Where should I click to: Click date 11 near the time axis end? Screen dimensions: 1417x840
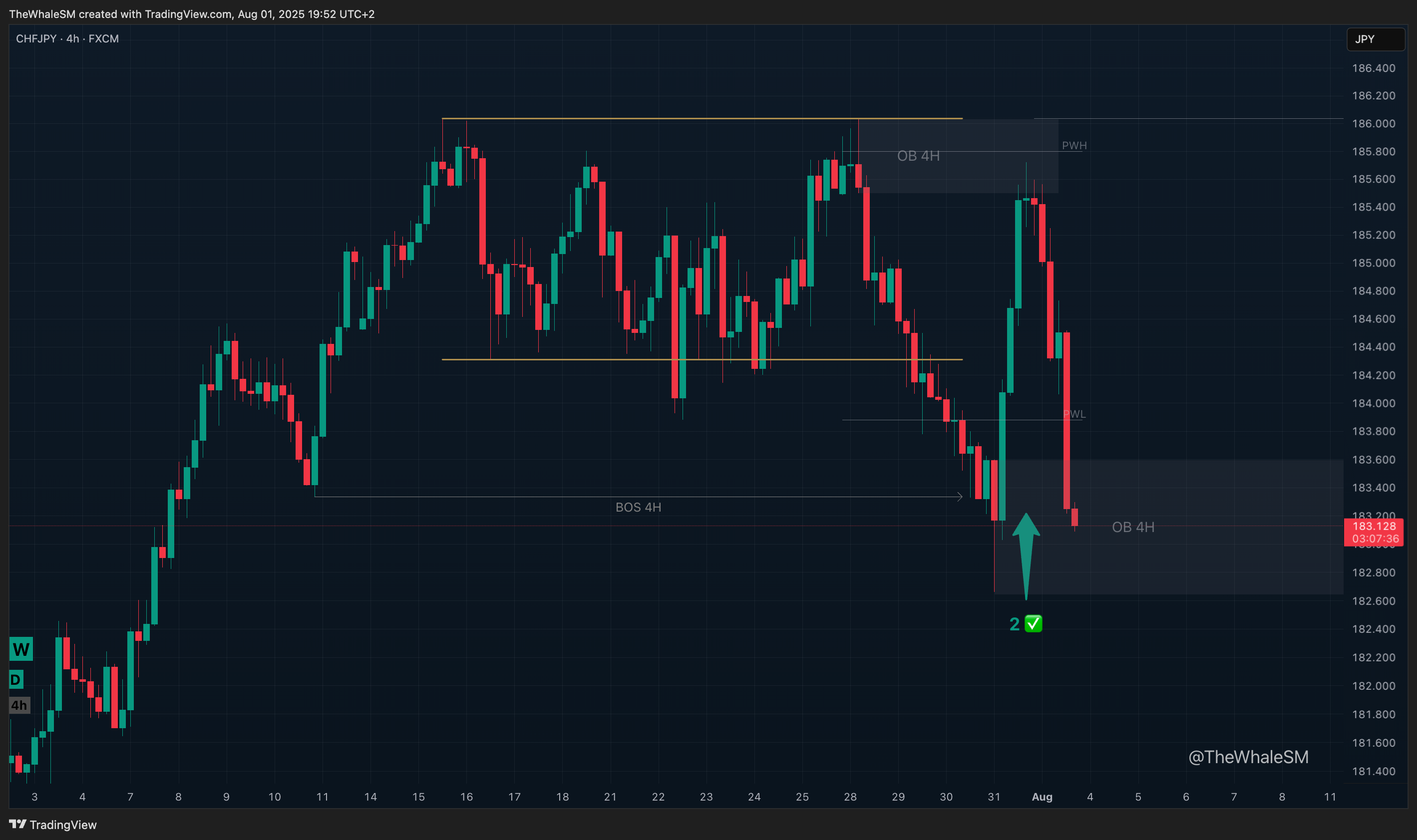pos(1330,797)
